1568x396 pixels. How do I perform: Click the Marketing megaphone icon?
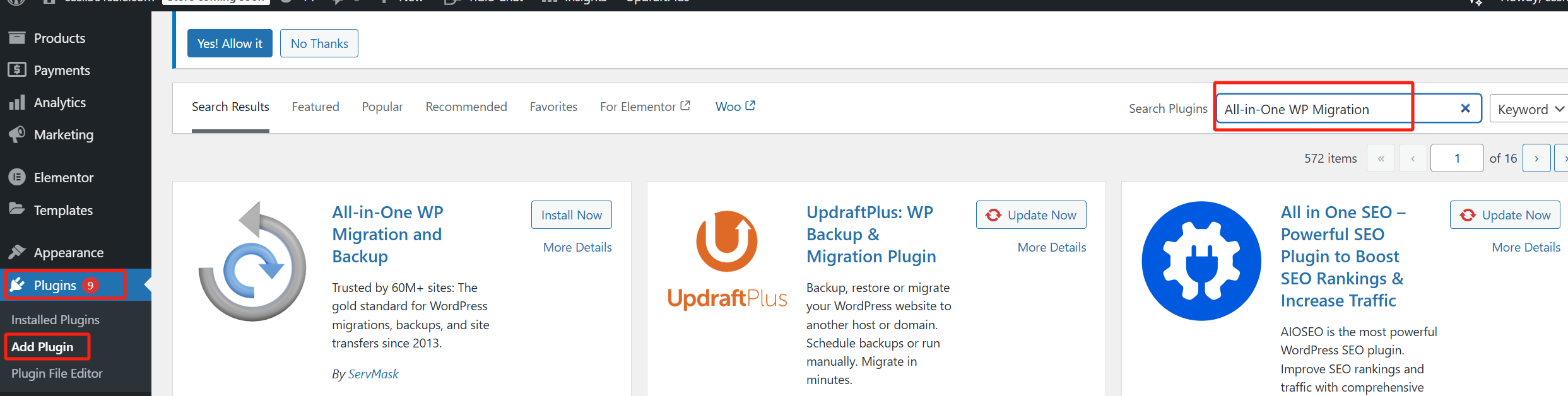[x=17, y=134]
